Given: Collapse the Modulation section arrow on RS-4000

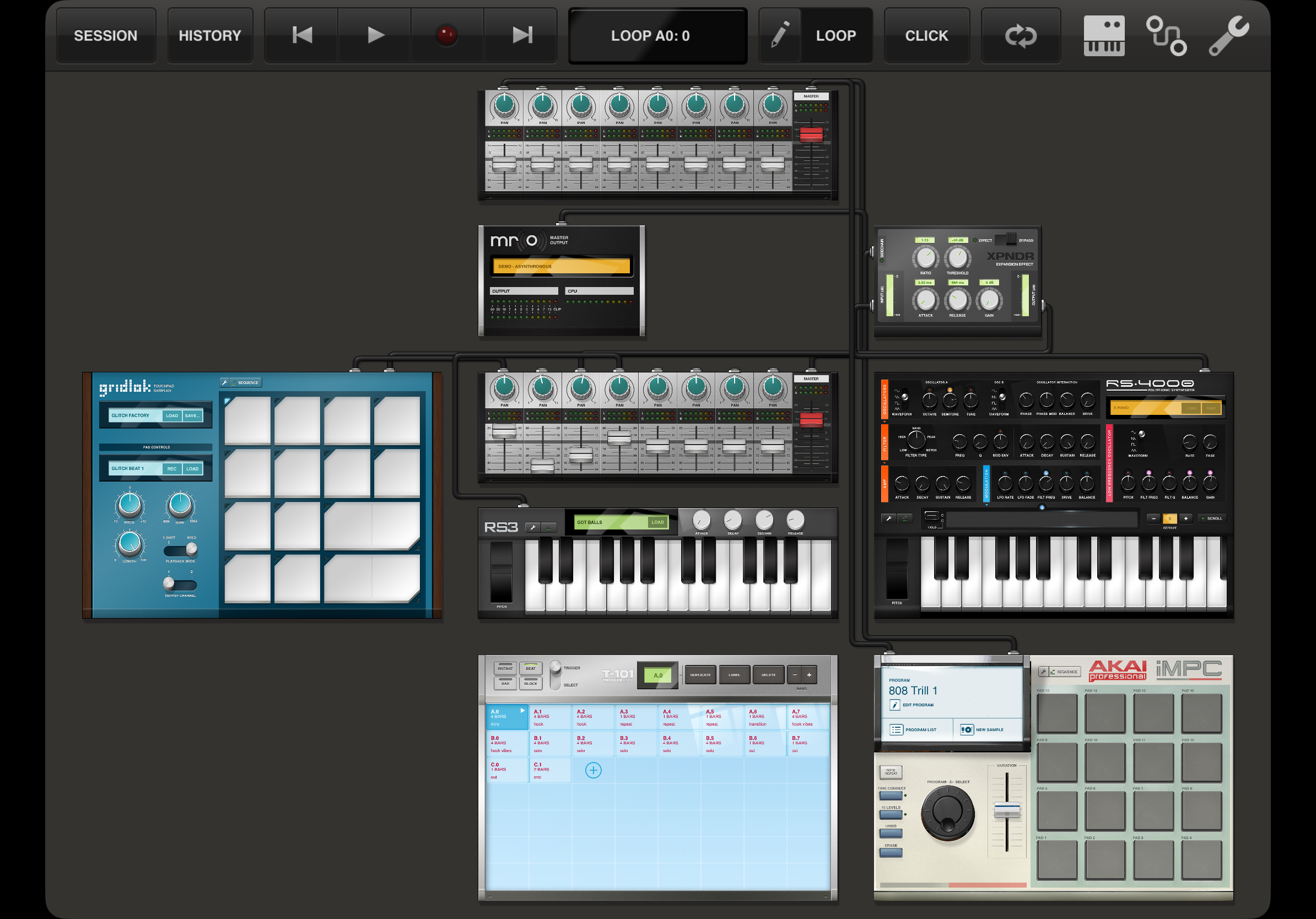Looking at the screenshot, I should 986,505.
